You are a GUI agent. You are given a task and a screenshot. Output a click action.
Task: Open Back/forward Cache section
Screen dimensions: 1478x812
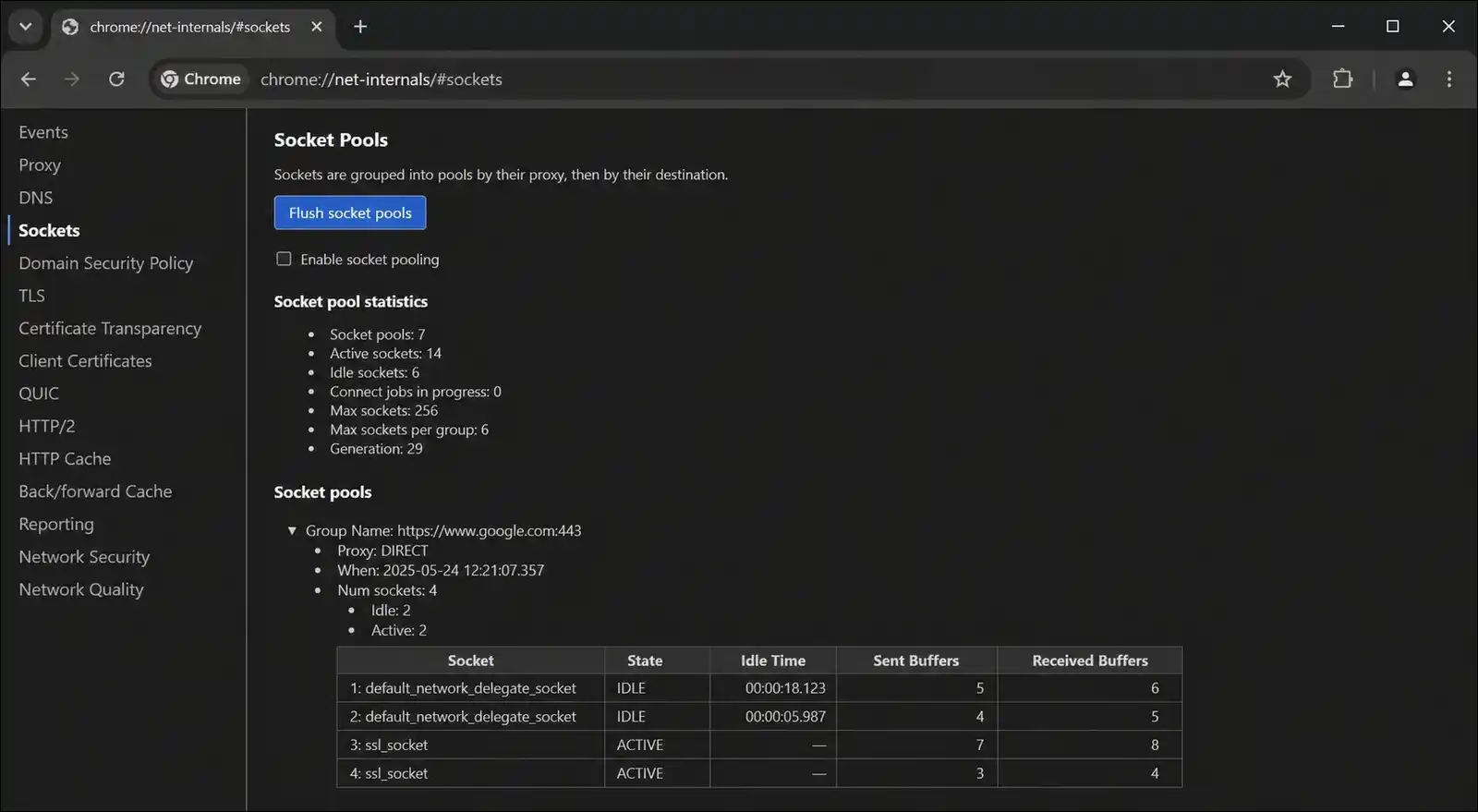(x=95, y=491)
